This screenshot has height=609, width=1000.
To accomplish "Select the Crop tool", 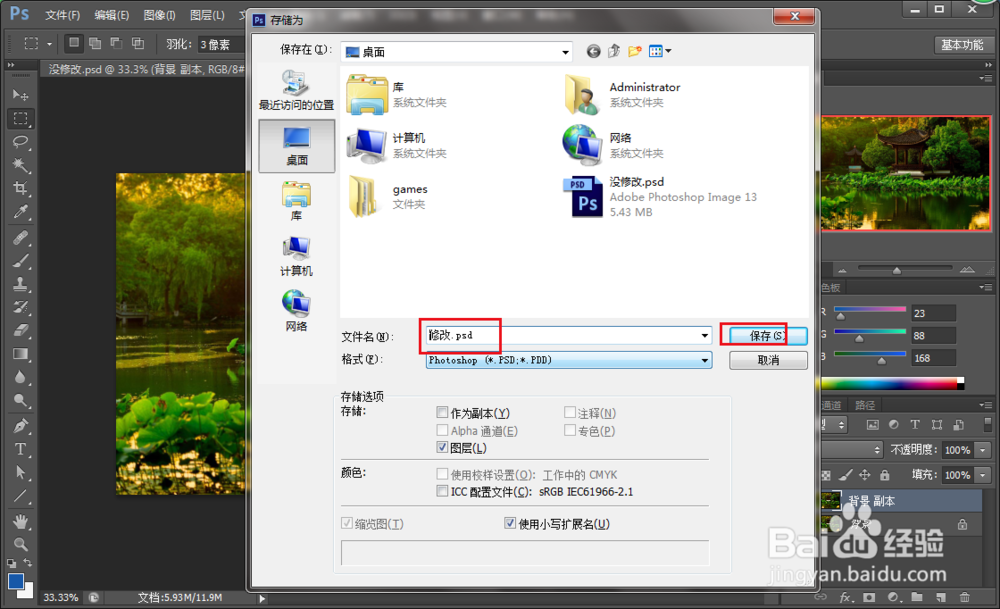I will point(20,188).
